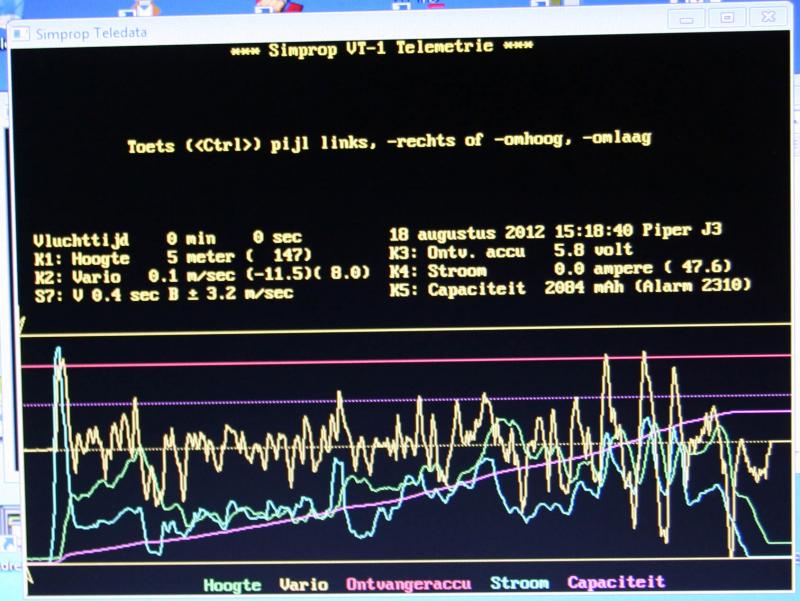Maximize the Simprop Teledata window
This screenshot has height=601, width=800.
(727, 18)
